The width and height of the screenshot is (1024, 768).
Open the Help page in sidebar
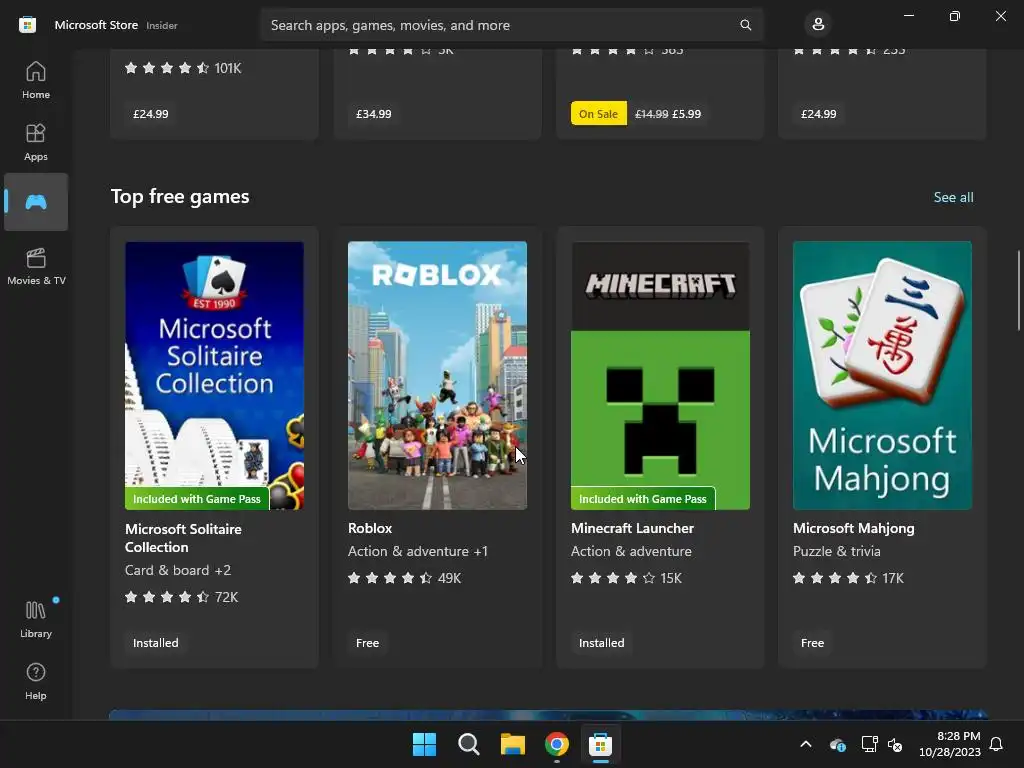(x=36, y=681)
